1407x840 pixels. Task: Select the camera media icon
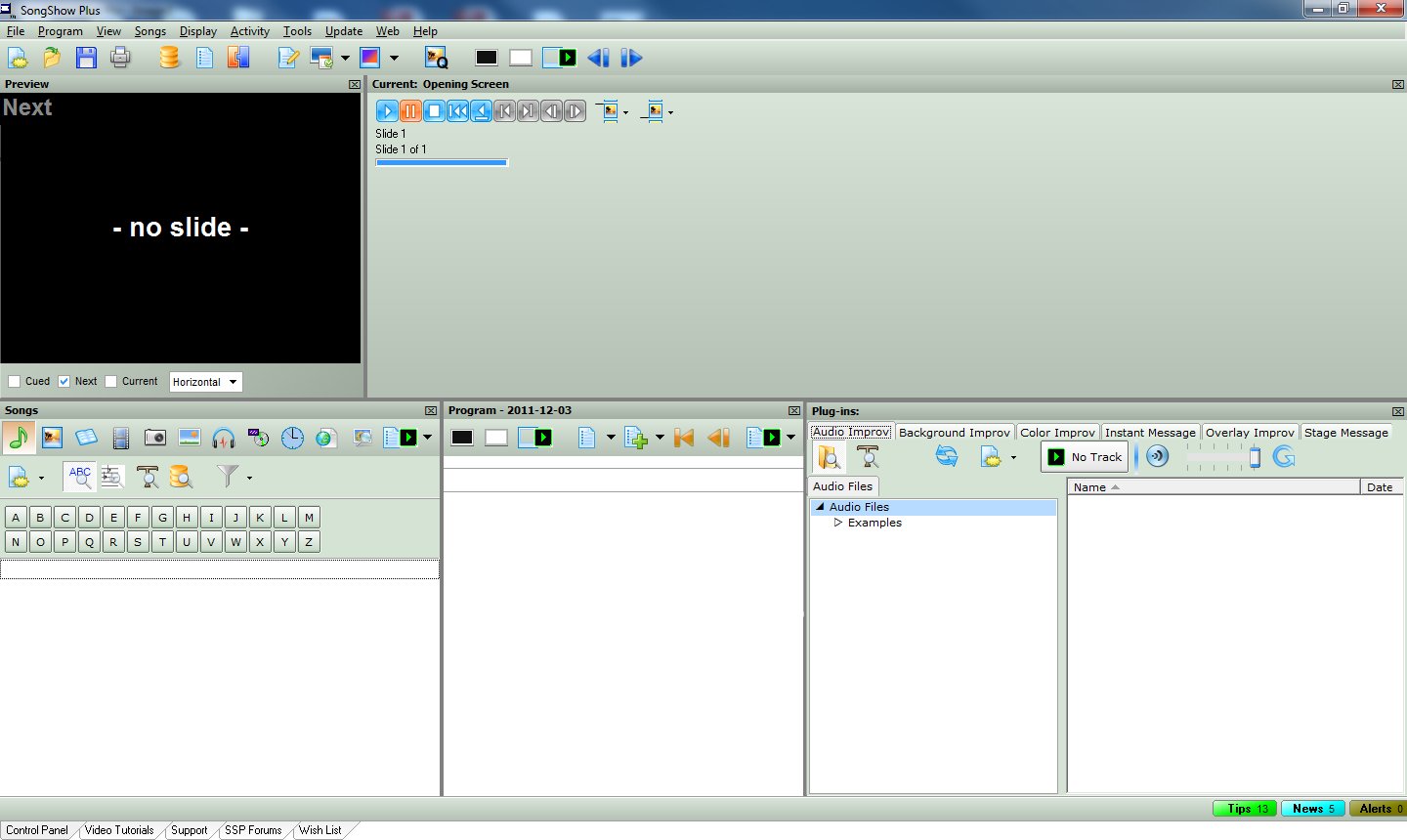click(155, 438)
